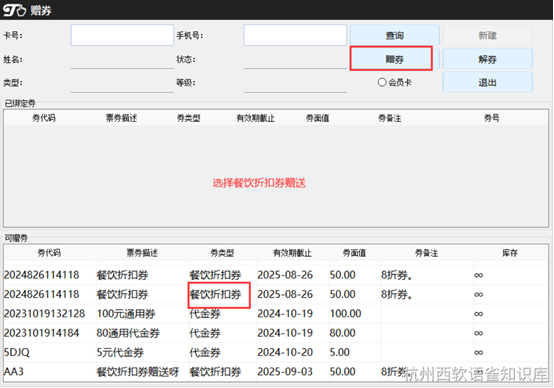Click 代金券 type in 100元通用券 row
Screen dimensions: 554x388
pyautogui.click(x=205, y=313)
